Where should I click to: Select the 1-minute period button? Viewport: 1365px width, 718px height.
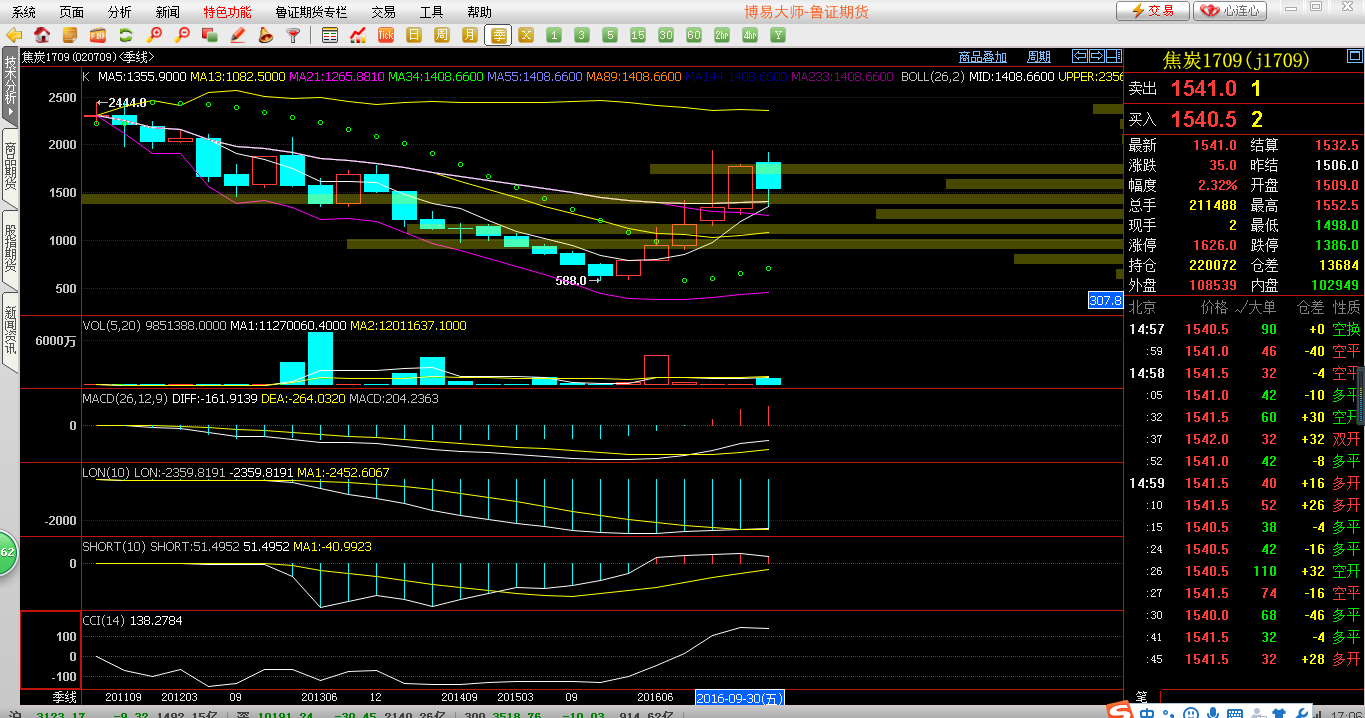[x=553, y=36]
